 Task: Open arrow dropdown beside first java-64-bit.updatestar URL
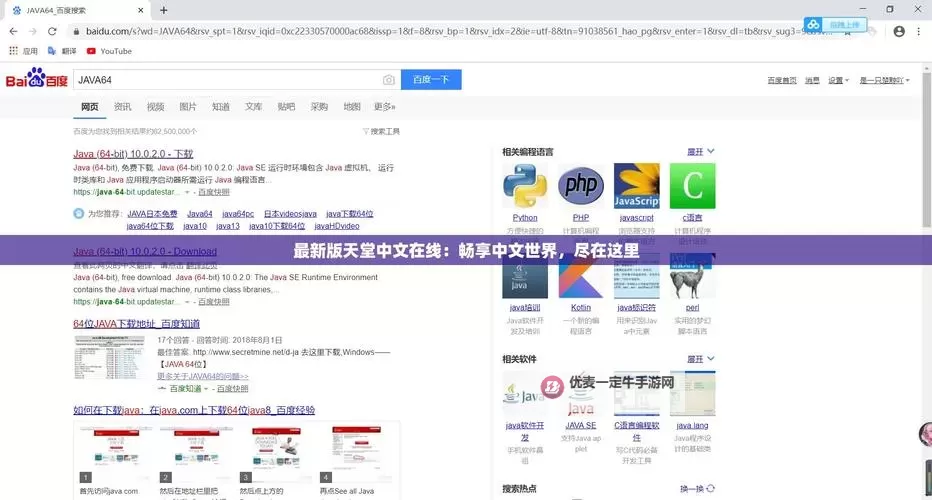click(x=187, y=193)
